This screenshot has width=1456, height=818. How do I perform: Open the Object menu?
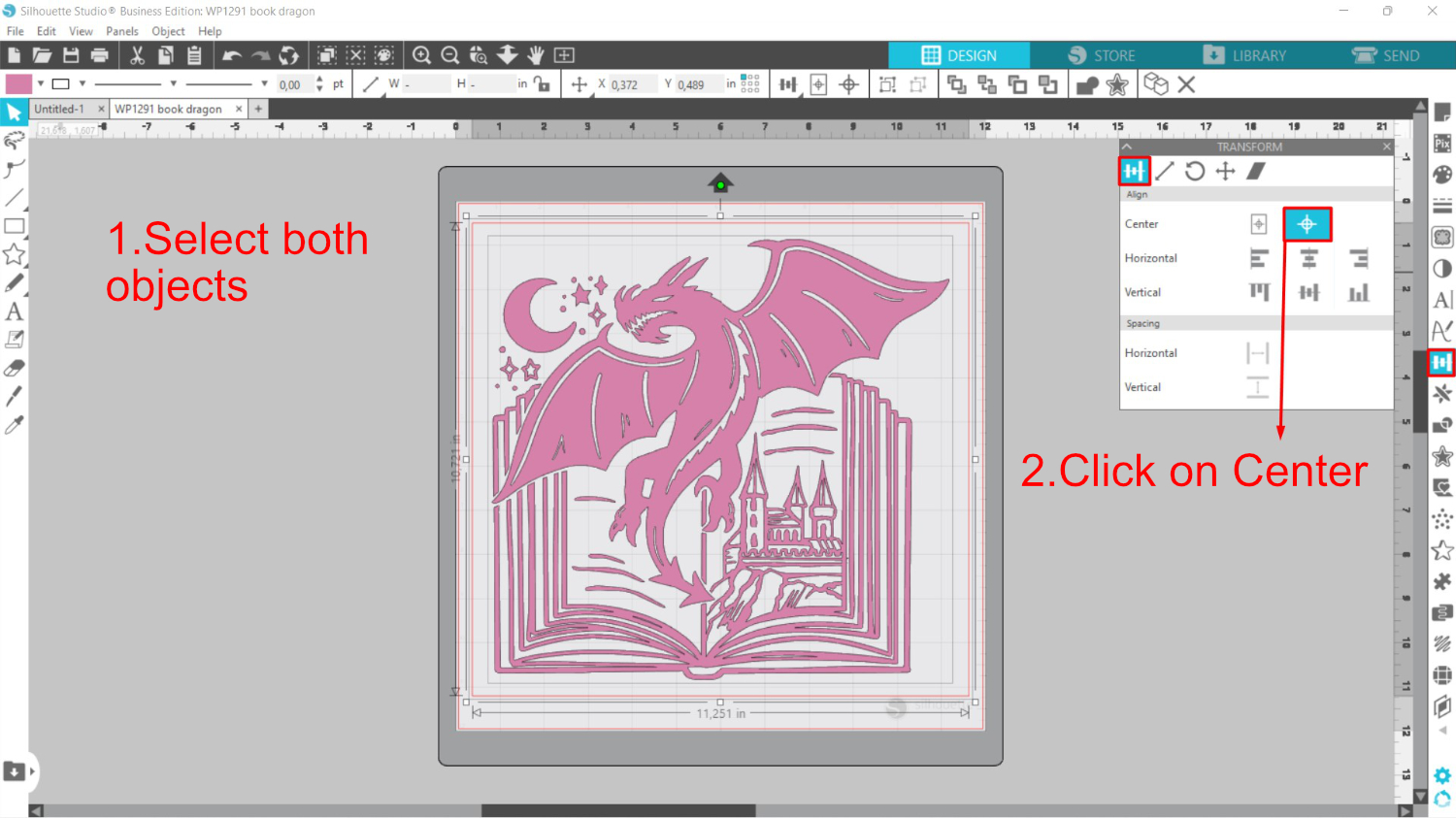168,31
